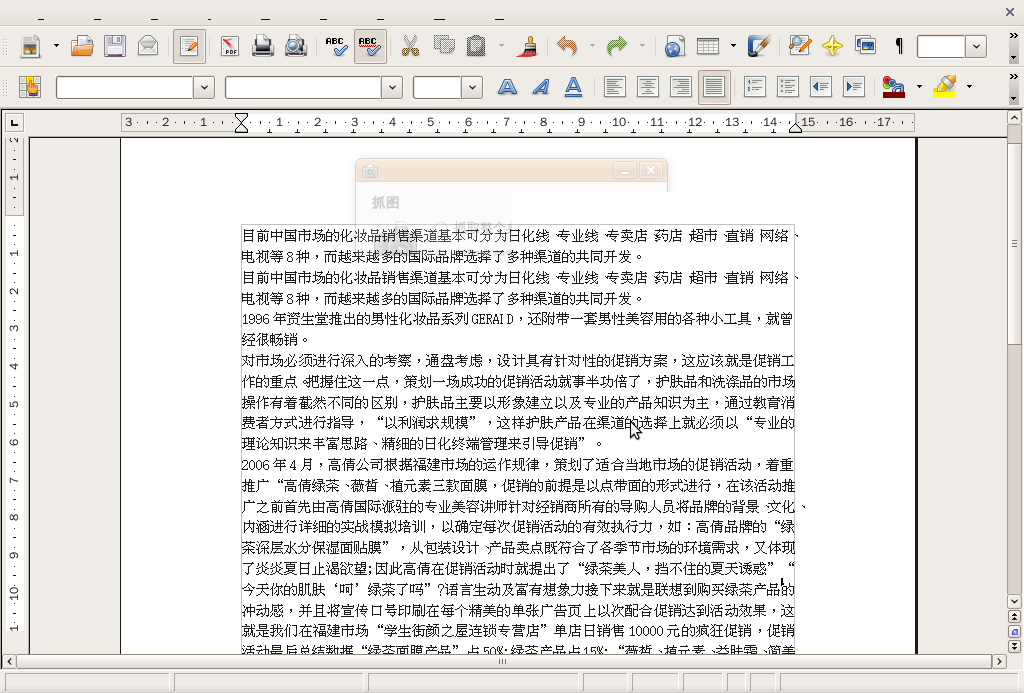Export directly as PDF

[230, 46]
